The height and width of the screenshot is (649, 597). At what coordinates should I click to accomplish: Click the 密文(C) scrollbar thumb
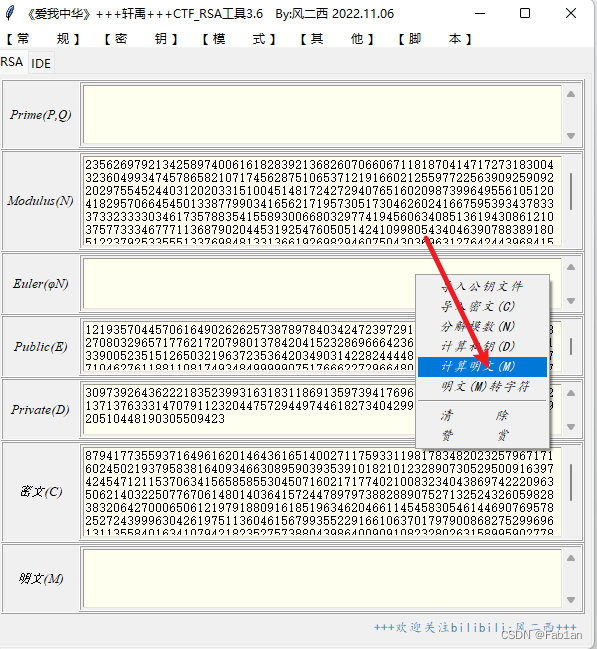point(571,482)
